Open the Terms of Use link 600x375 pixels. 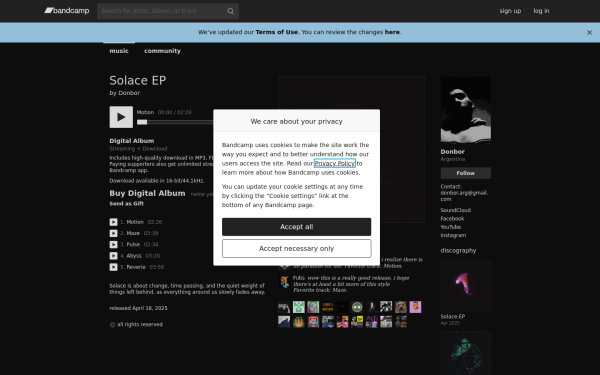click(x=276, y=32)
